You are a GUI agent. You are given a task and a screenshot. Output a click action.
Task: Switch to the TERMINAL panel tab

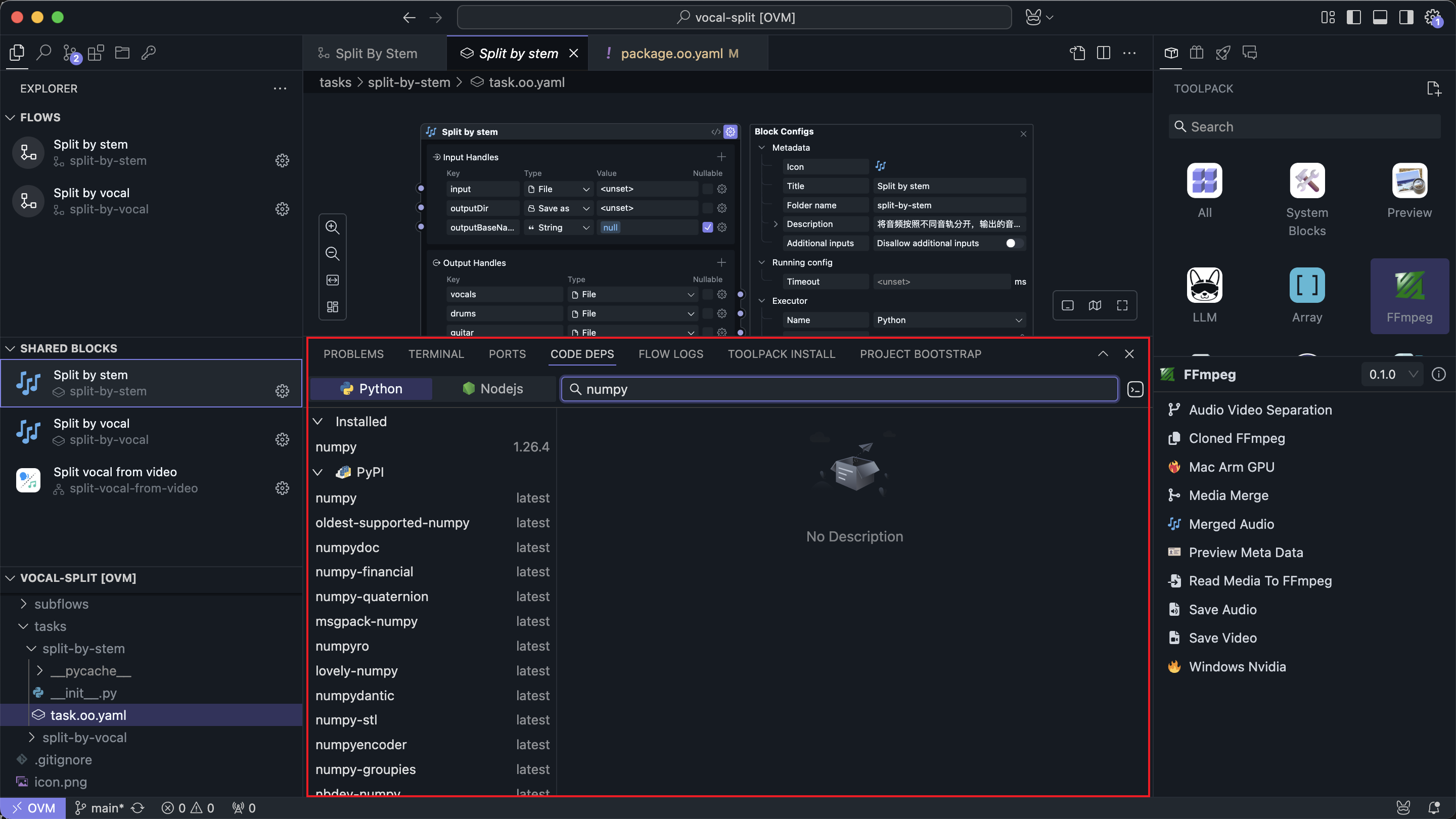click(436, 354)
